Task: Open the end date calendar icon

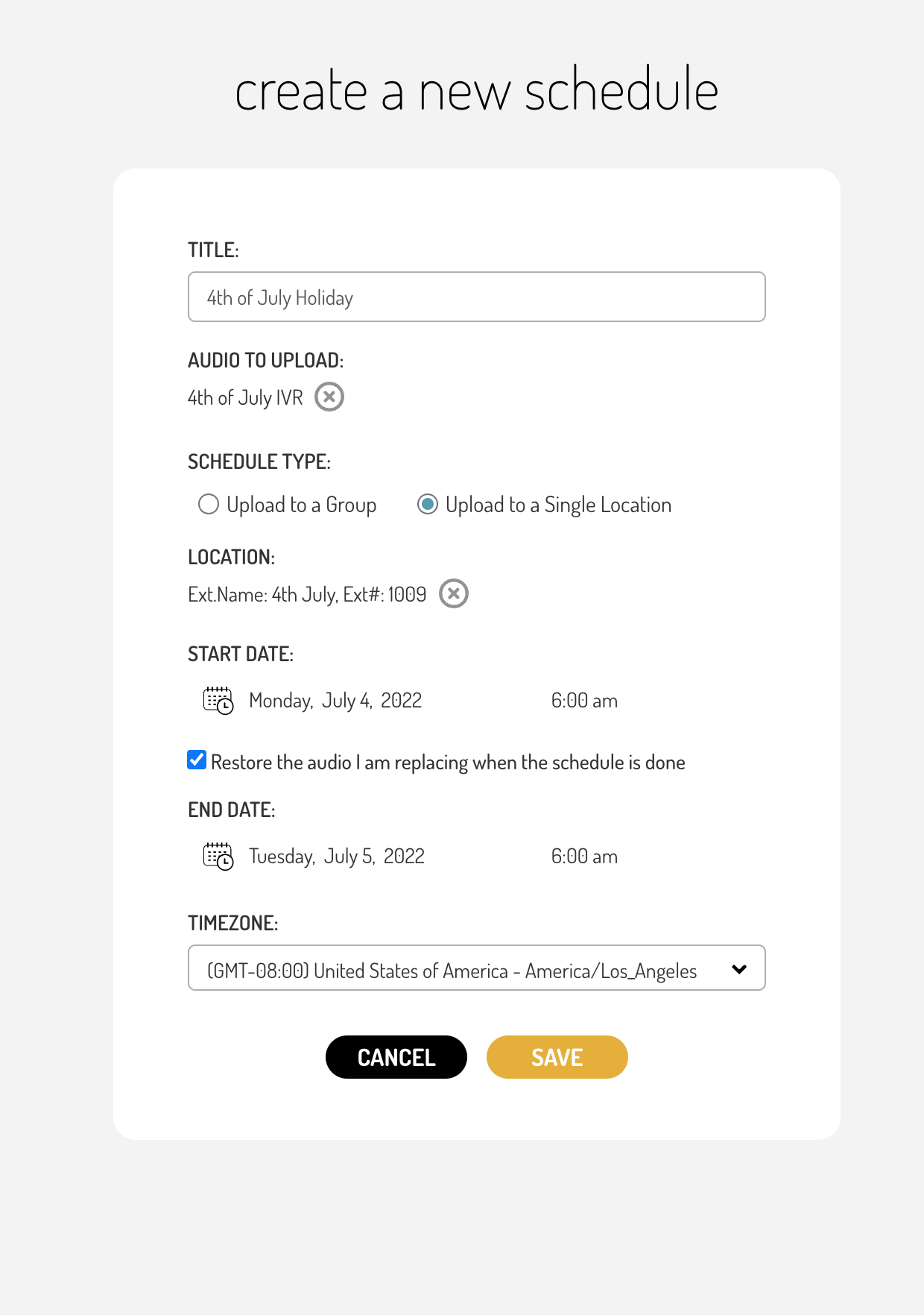Action: [218, 857]
